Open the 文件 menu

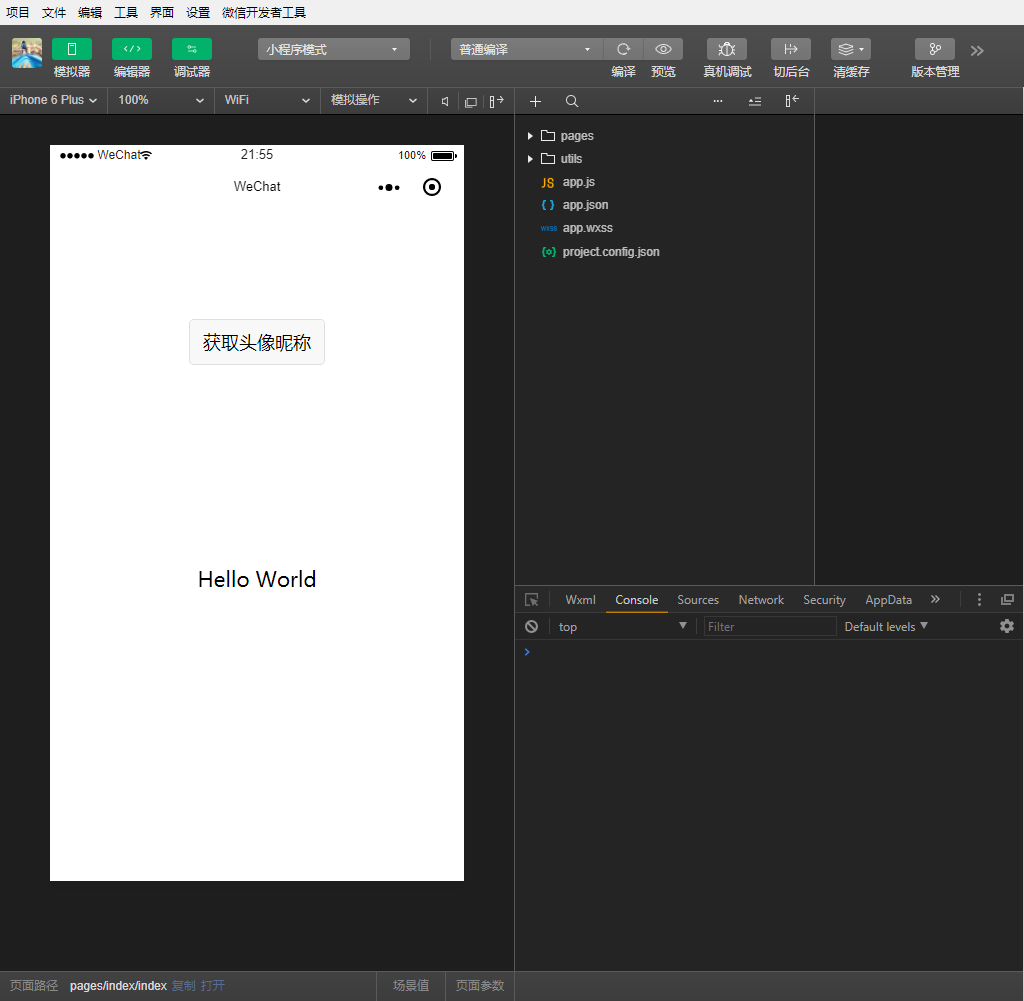click(x=54, y=12)
